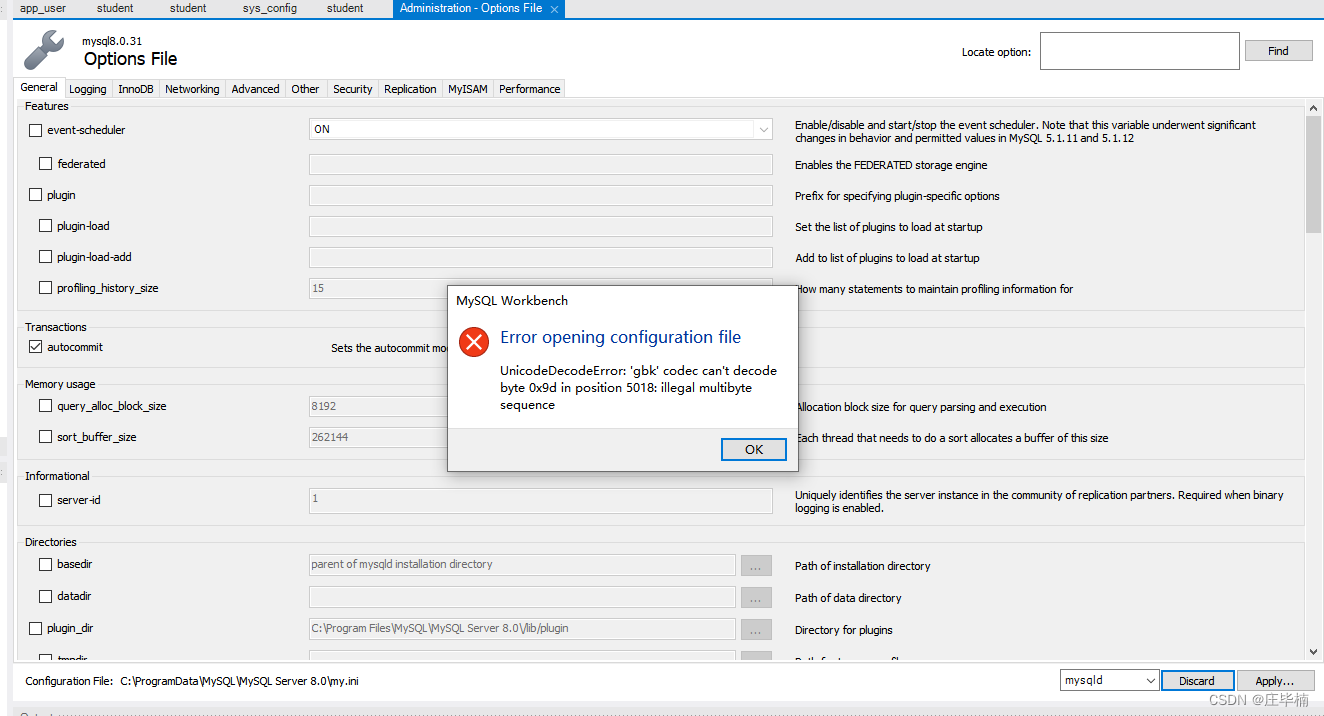Enable profiling_history_size checkbox

(x=46, y=288)
